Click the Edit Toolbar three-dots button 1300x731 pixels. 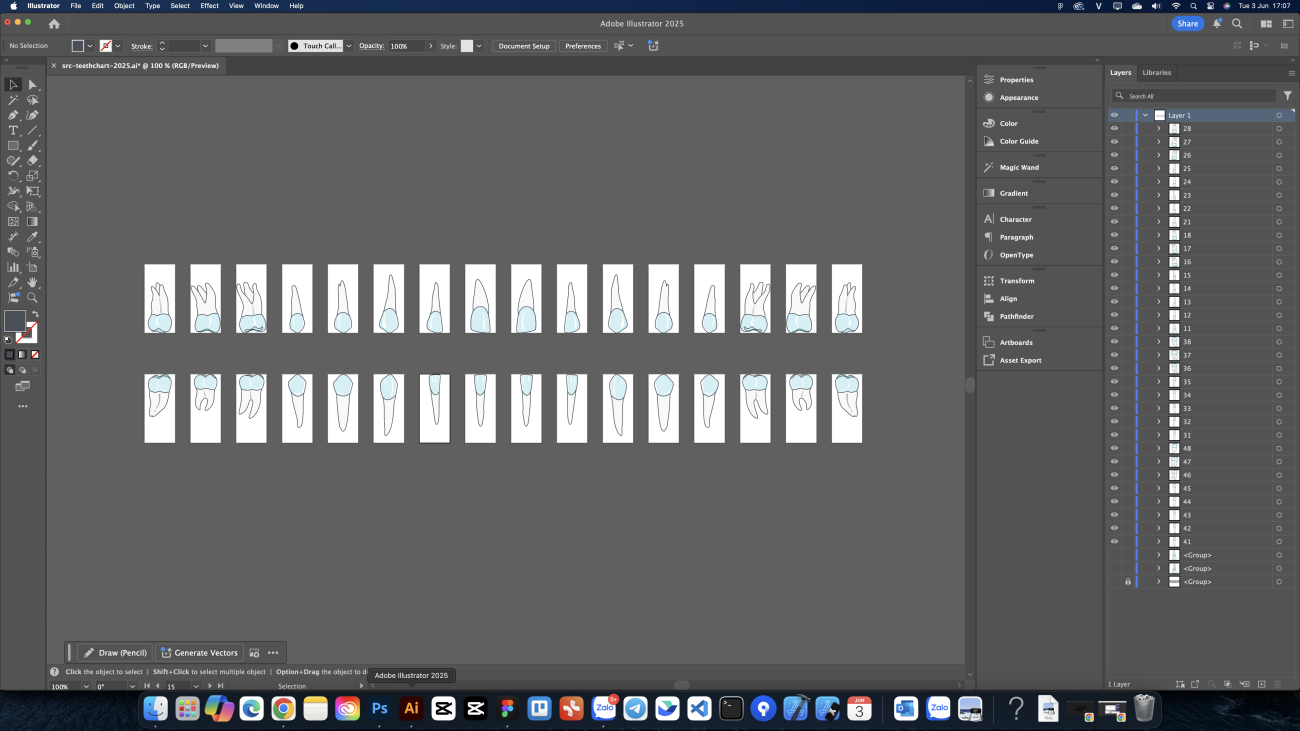click(x=22, y=406)
